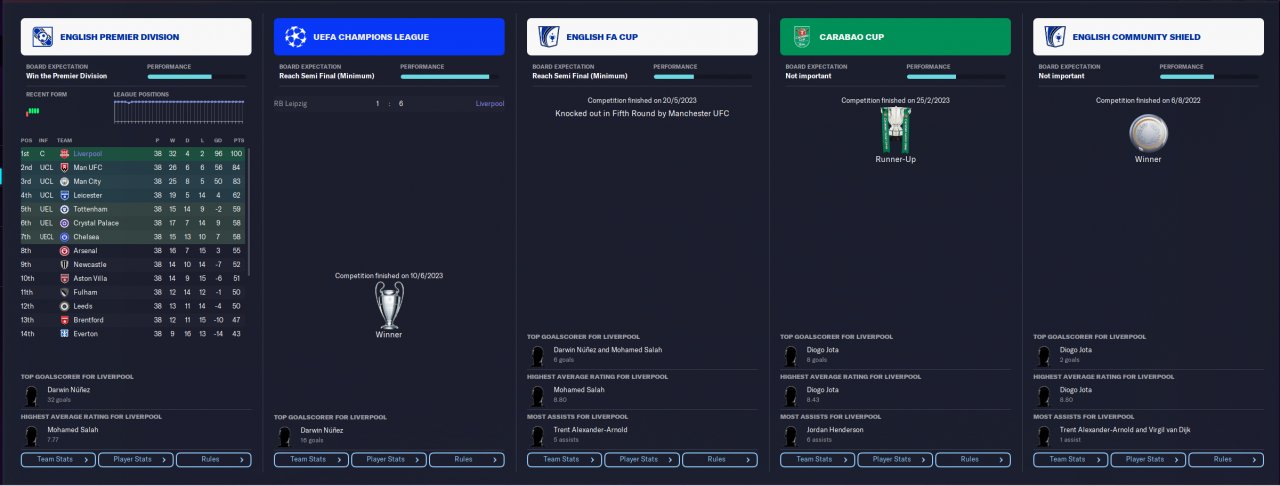Open Player Stats for Carabao Cup

click(x=895, y=460)
